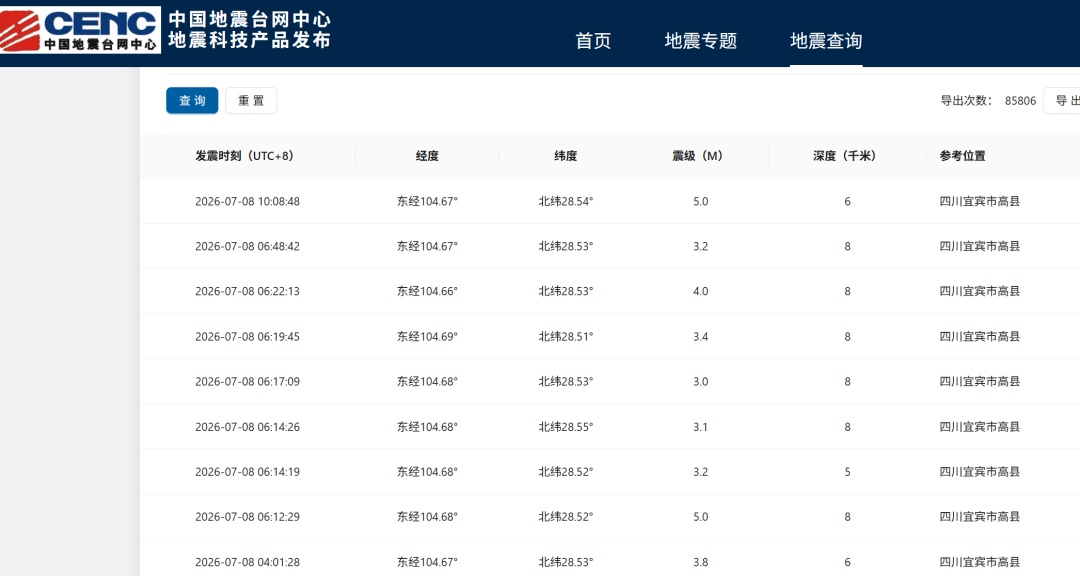This screenshot has width=1080, height=576.
Task: Click magnitude 3.0 in the 06:17:09 row
Action: (x=700, y=381)
